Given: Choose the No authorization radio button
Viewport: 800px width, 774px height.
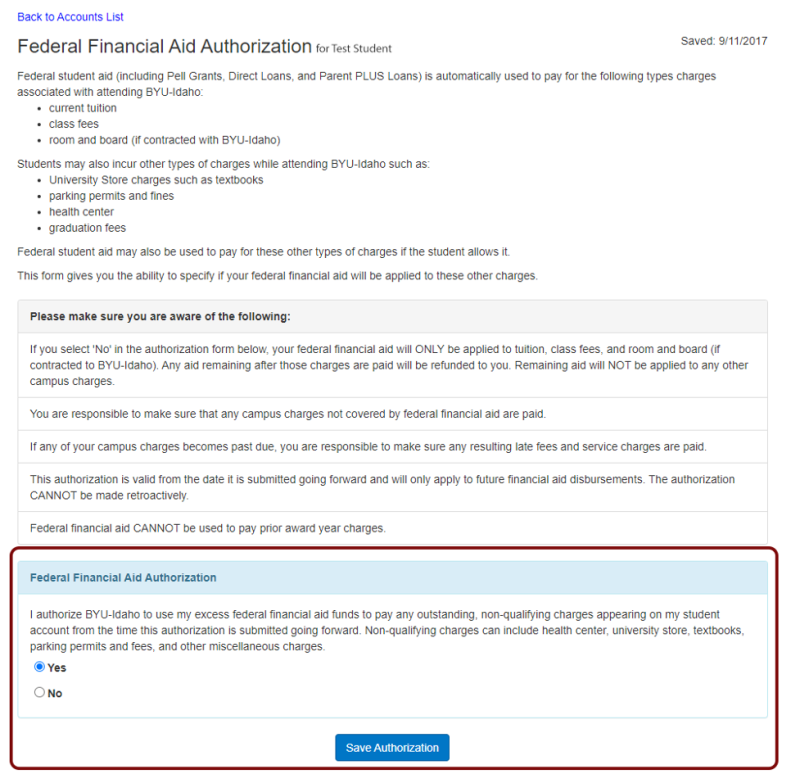Looking at the screenshot, I should (40, 692).
